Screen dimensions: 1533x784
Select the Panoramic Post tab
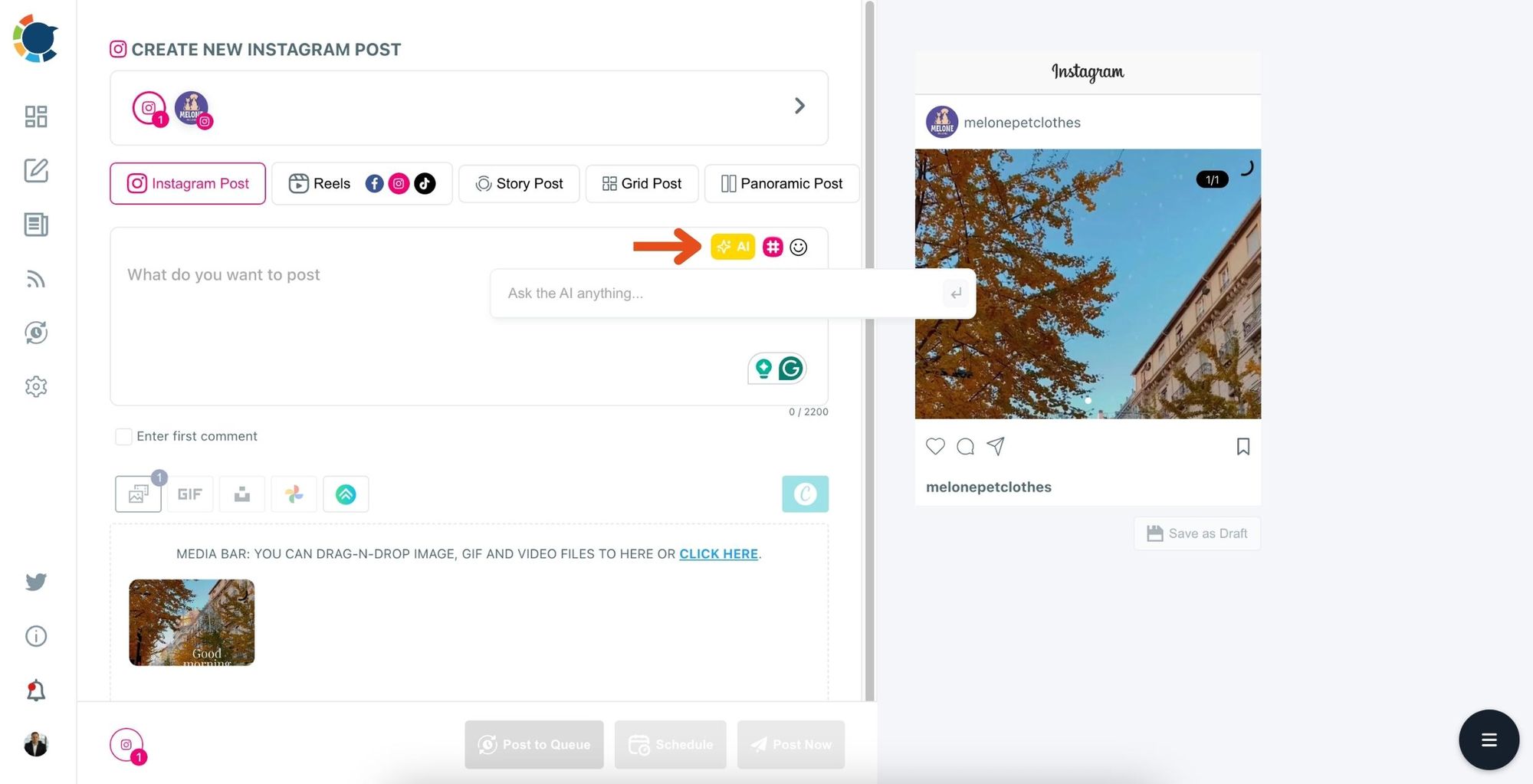coord(782,183)
